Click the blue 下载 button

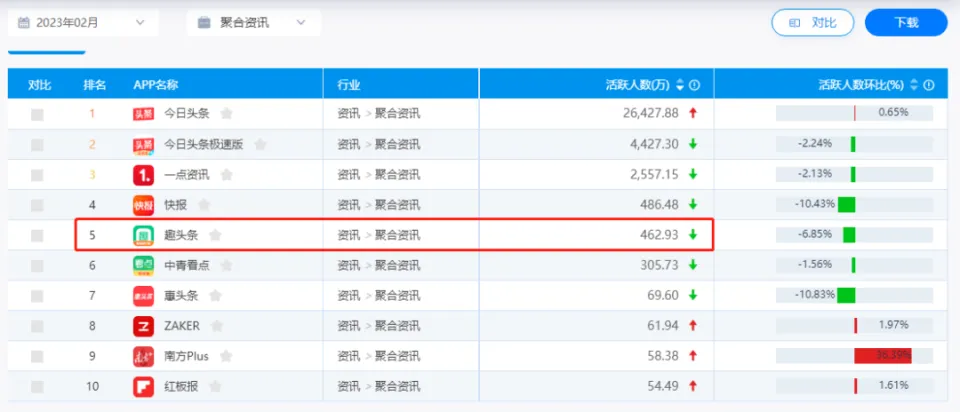coord(906,22)
